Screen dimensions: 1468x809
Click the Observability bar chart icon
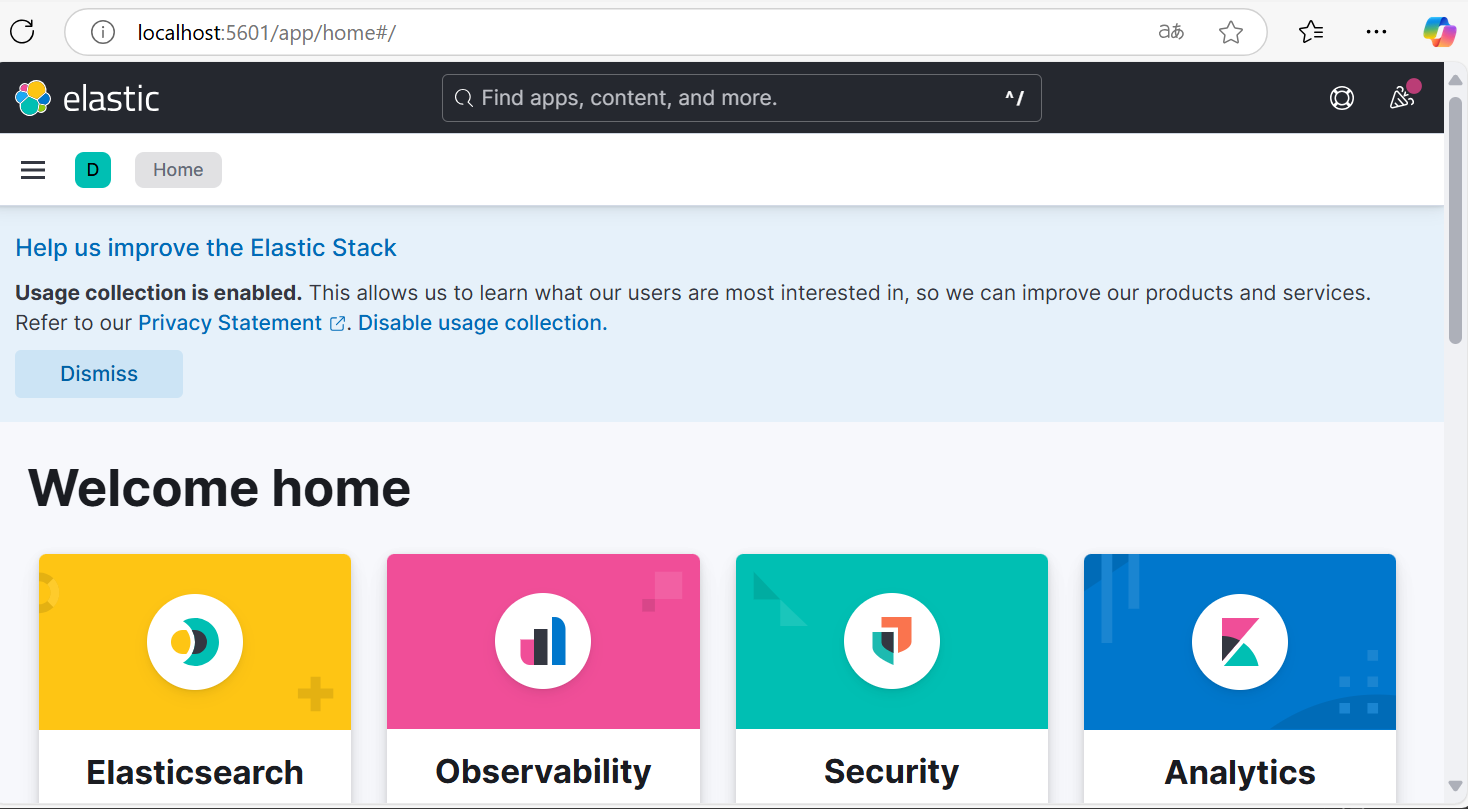click(543, 642)
